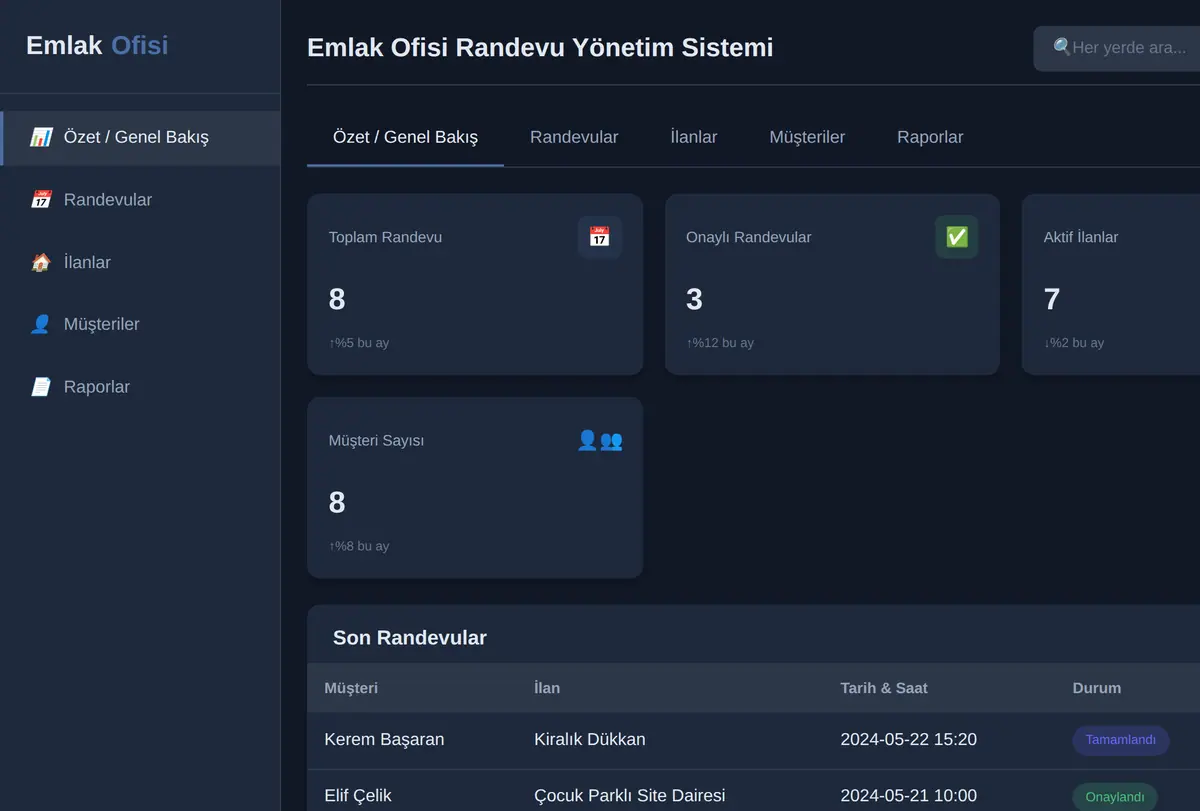Viewport: 1200px width, 811px height.
Task: Click the Müşteri column header
Action: pyautogui.click(x=351, y=688)
